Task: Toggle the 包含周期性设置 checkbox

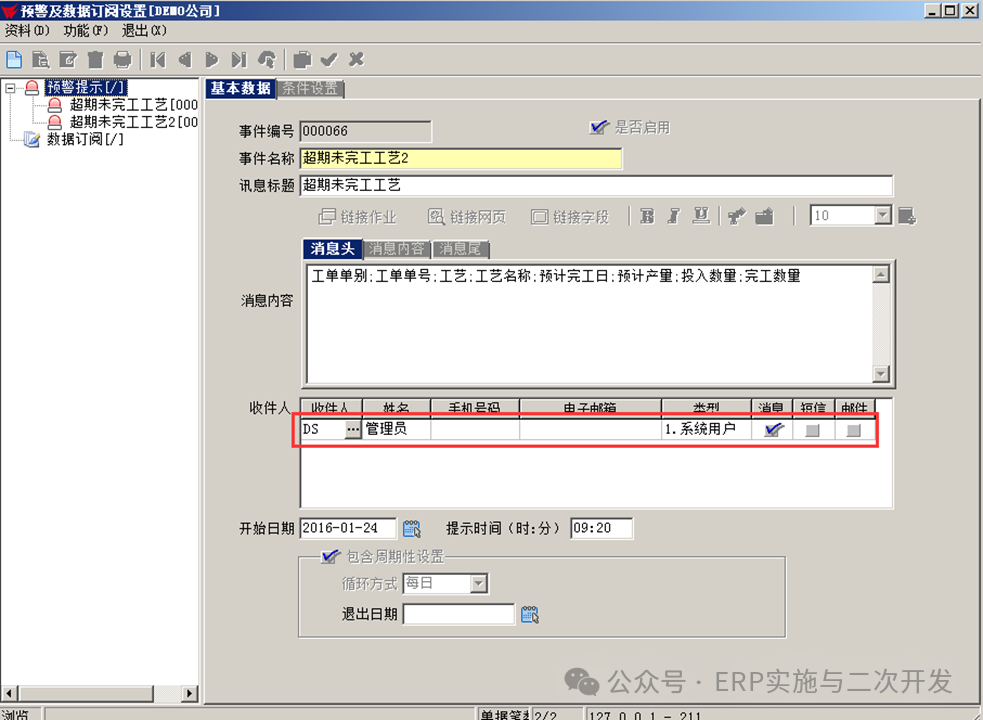Action: pos(327,557)
